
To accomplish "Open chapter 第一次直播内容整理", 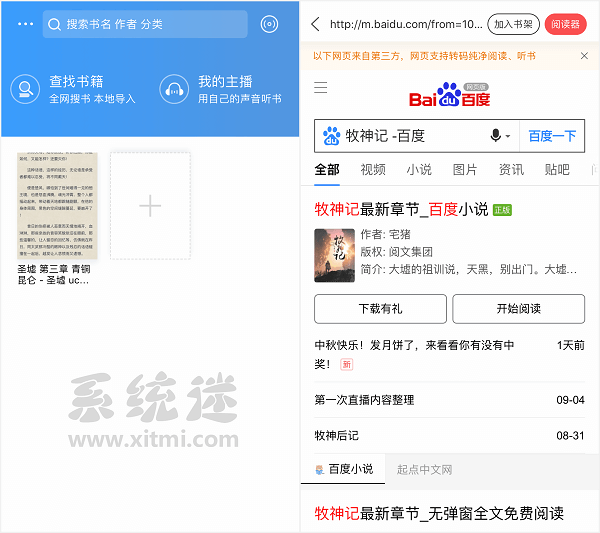I will pyautogui.click(x=364, y=400).
